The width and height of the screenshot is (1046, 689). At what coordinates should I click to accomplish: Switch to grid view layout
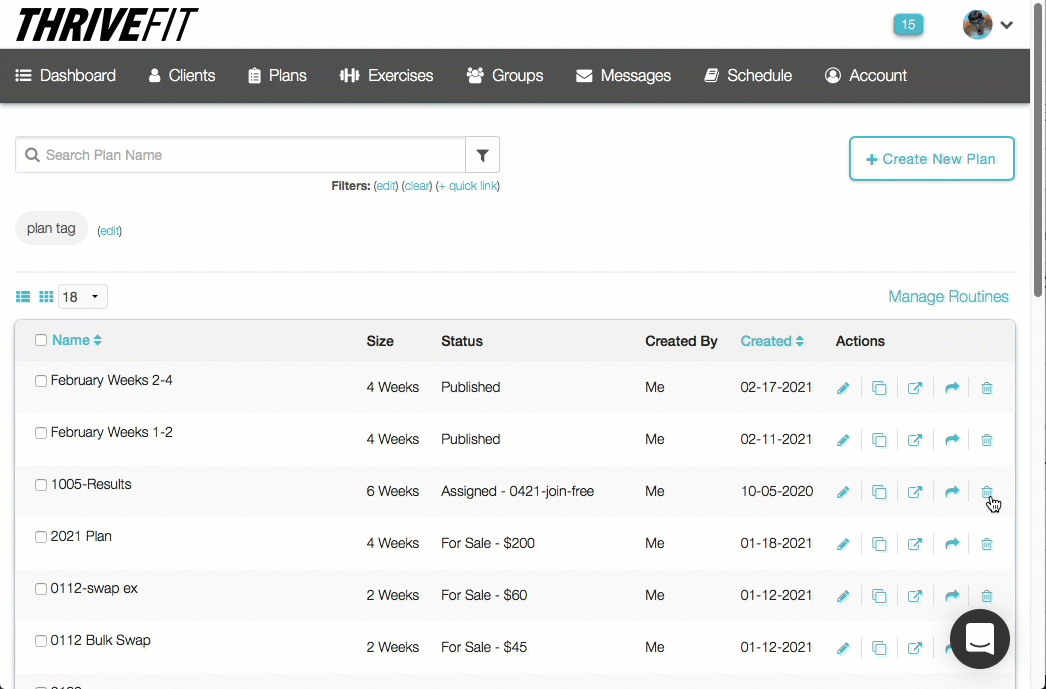tap(46, 297)
